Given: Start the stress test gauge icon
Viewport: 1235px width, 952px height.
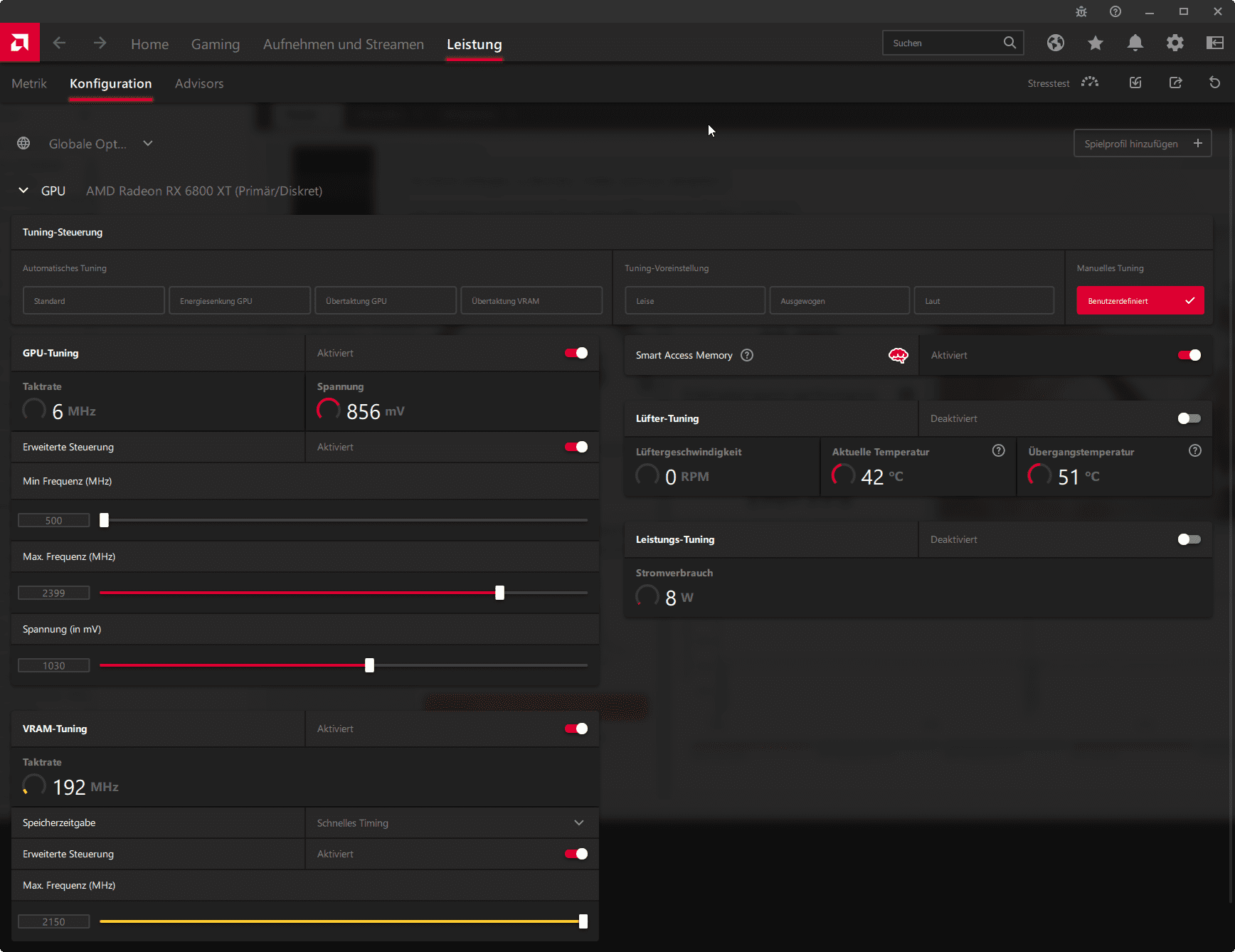Looking at the screenshot, I should 1090,83.
